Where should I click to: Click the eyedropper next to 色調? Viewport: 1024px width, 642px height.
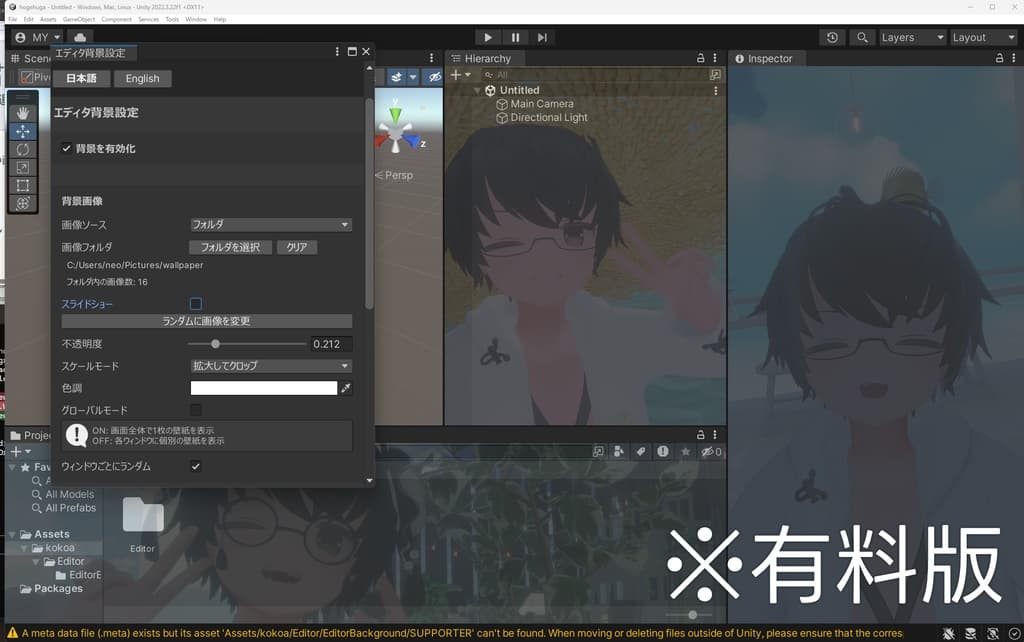(346, 387)
